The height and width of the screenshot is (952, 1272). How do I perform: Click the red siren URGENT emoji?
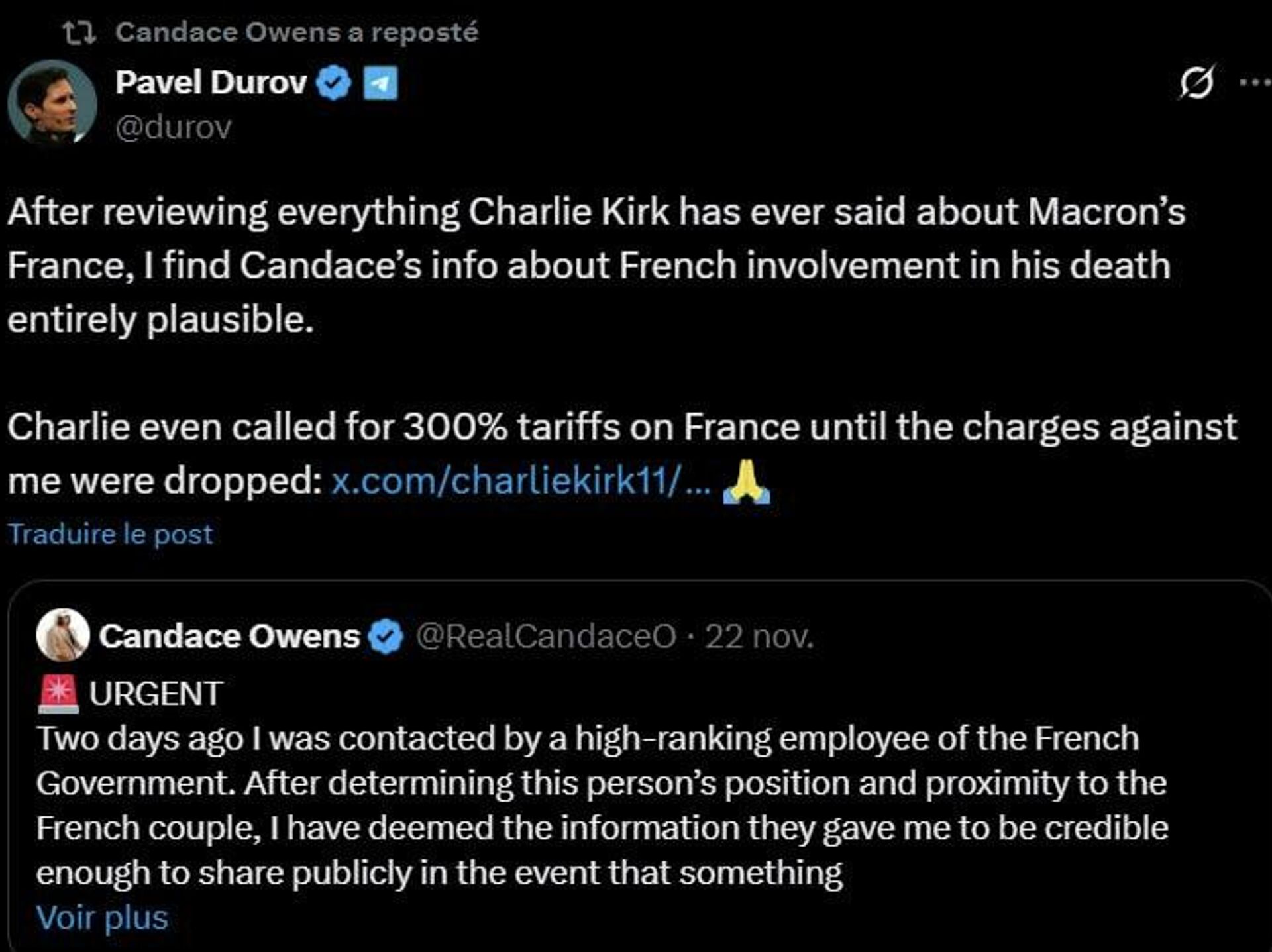tap(58, 694)
